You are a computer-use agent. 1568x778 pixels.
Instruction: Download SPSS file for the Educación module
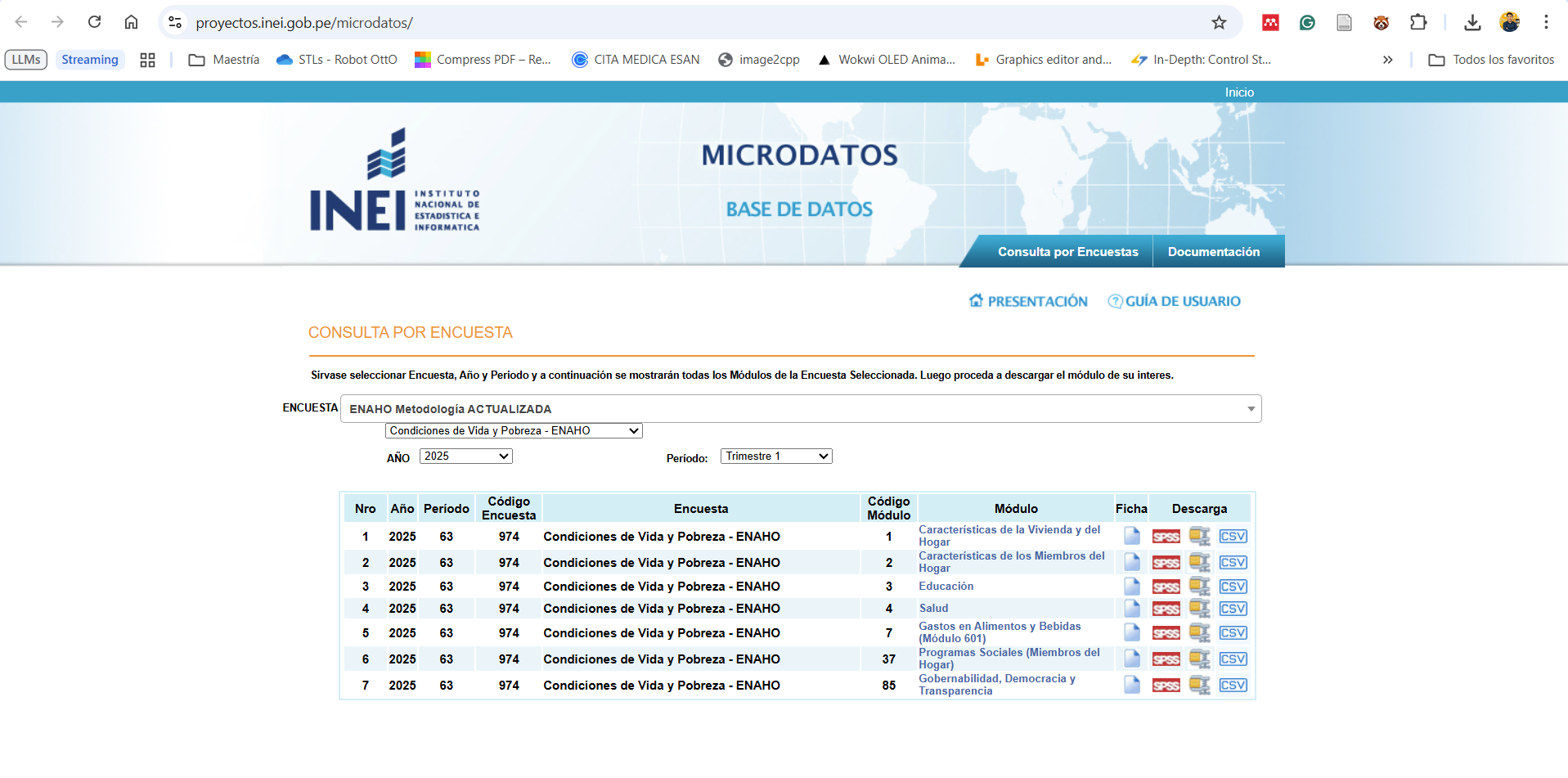point(1166,587)
